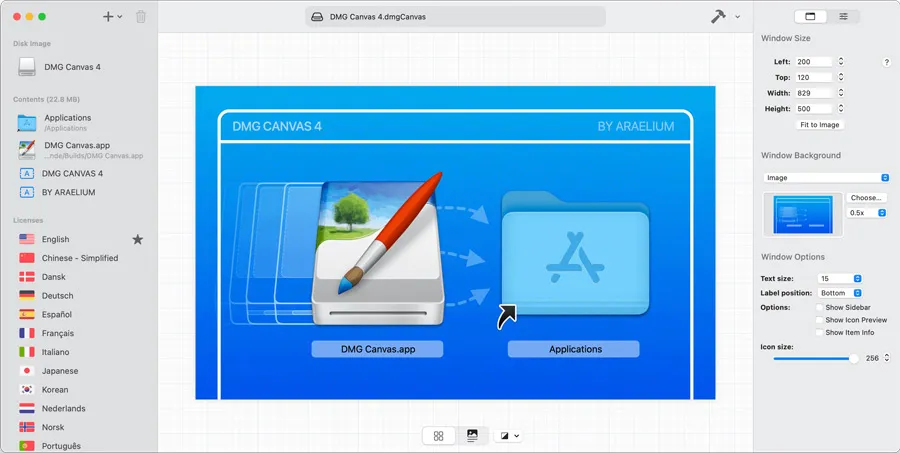The width and height of the screenshot is (900, 453).
Task: Open the Window Background Image dropdown
Action: point(825,178)
